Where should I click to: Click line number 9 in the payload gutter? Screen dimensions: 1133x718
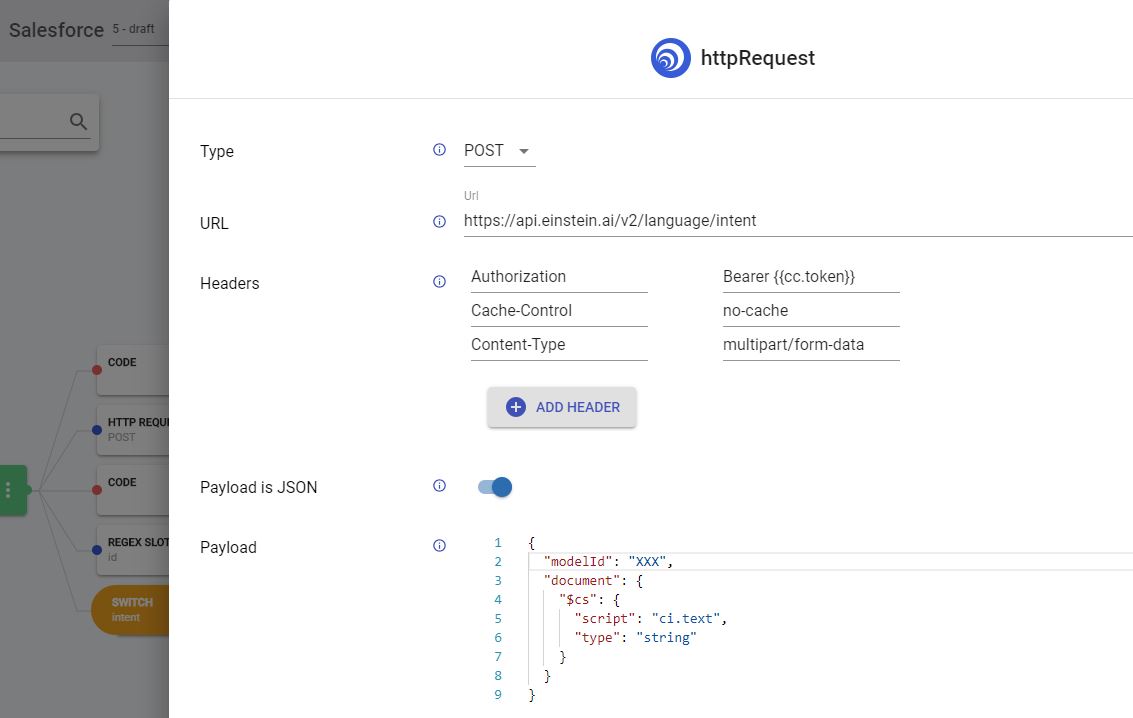(498, 695)
